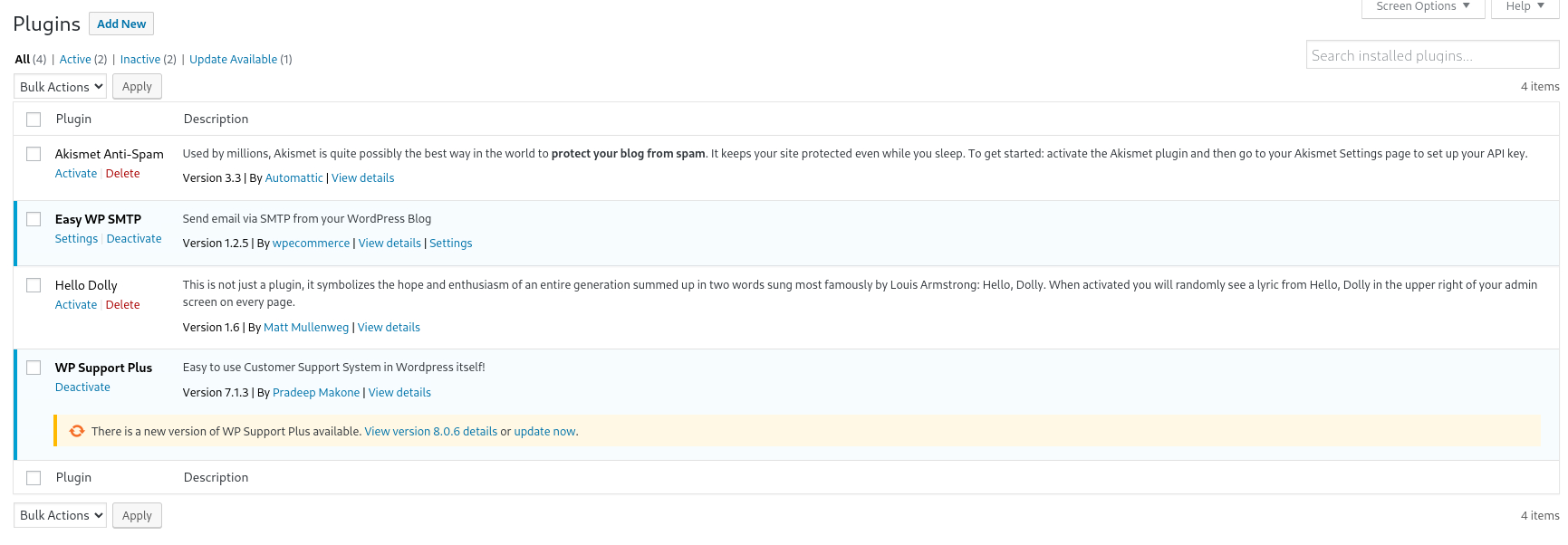View details for Akismet Anti-Spam

[362, 178]
